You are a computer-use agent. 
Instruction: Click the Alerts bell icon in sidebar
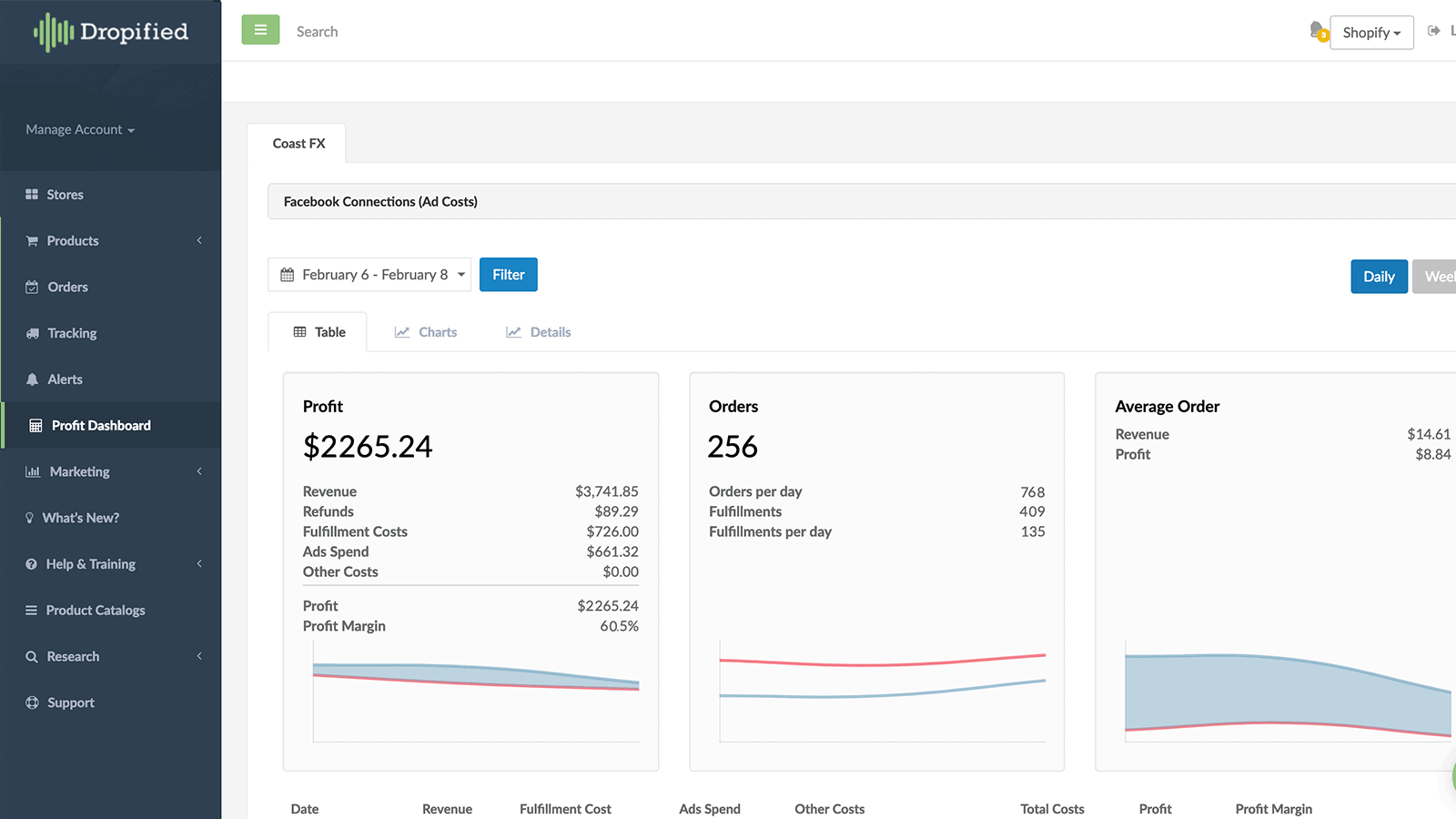click(x=32, y=379)
